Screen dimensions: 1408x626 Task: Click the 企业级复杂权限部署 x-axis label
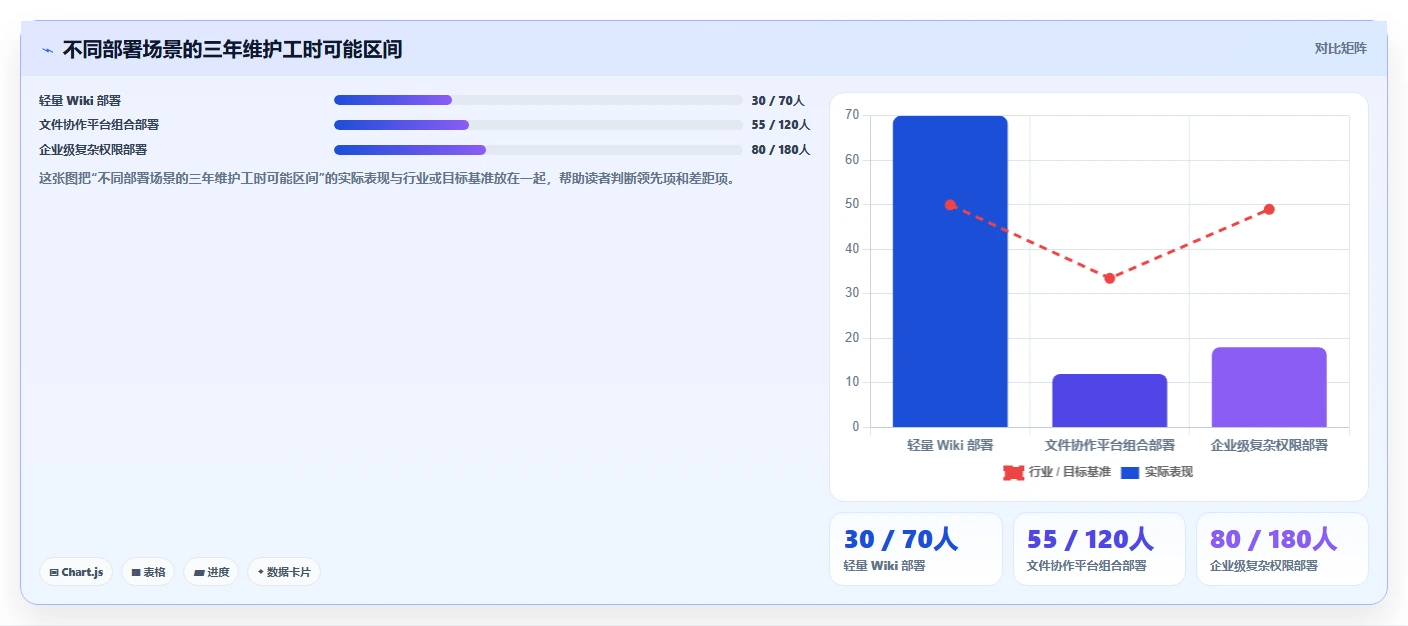(x=1269, y=445)
